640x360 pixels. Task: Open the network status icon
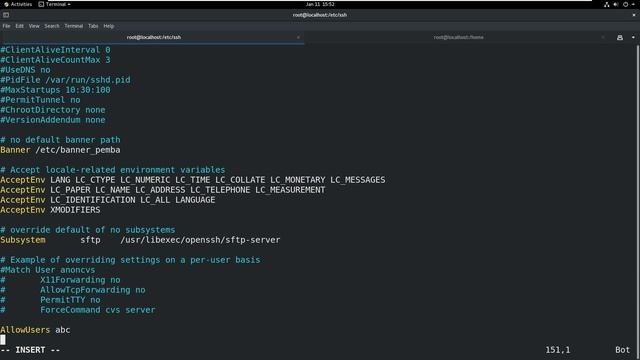coord(607,4)
